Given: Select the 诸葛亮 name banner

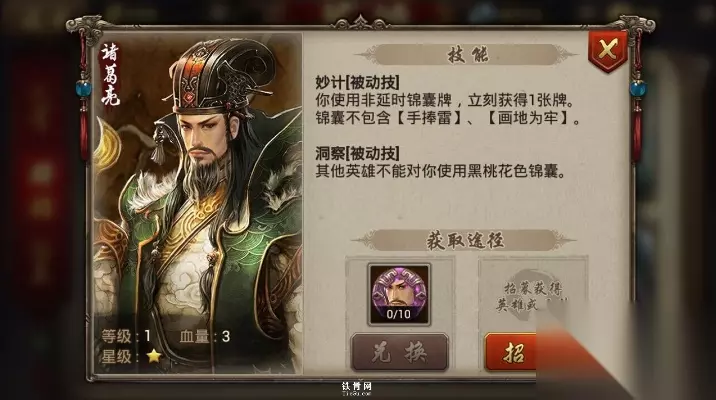Looking at the screenshot, I should (110, 74).
